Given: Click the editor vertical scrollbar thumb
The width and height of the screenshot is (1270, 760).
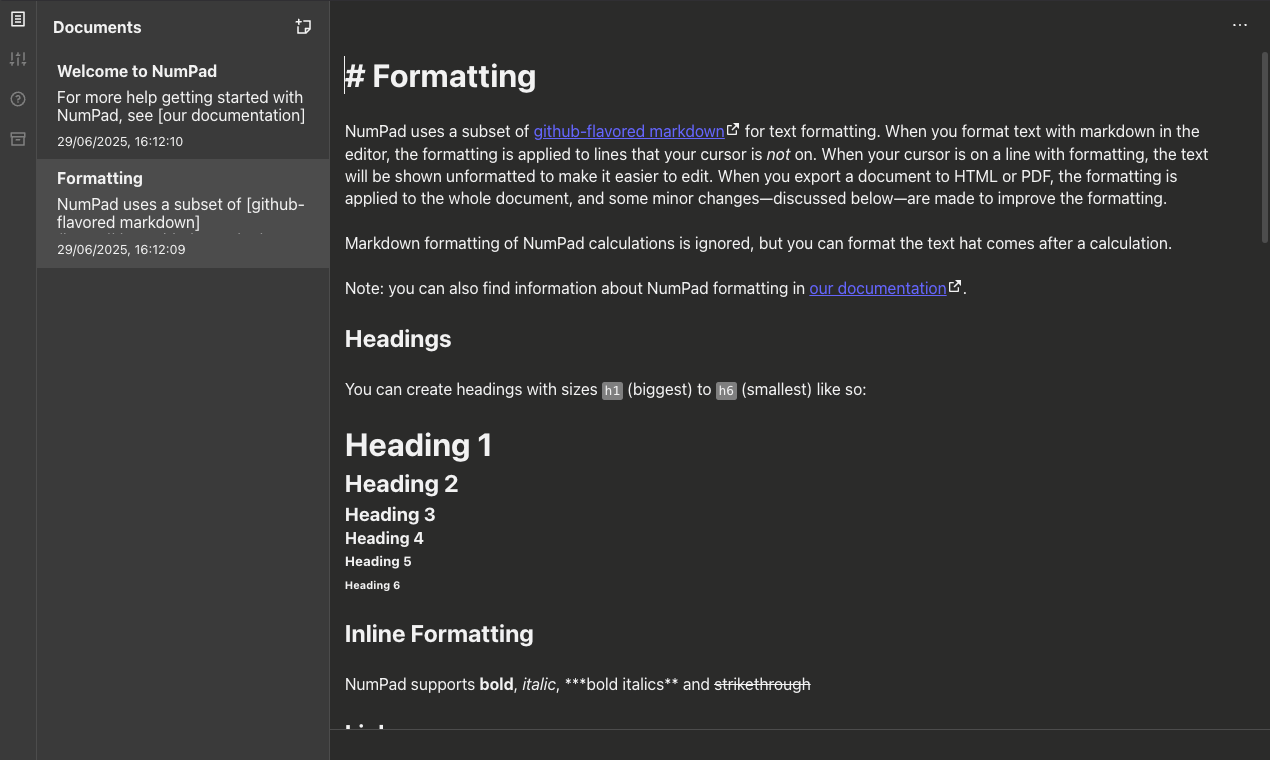Looking at the screenshot, I should 1264,146.
